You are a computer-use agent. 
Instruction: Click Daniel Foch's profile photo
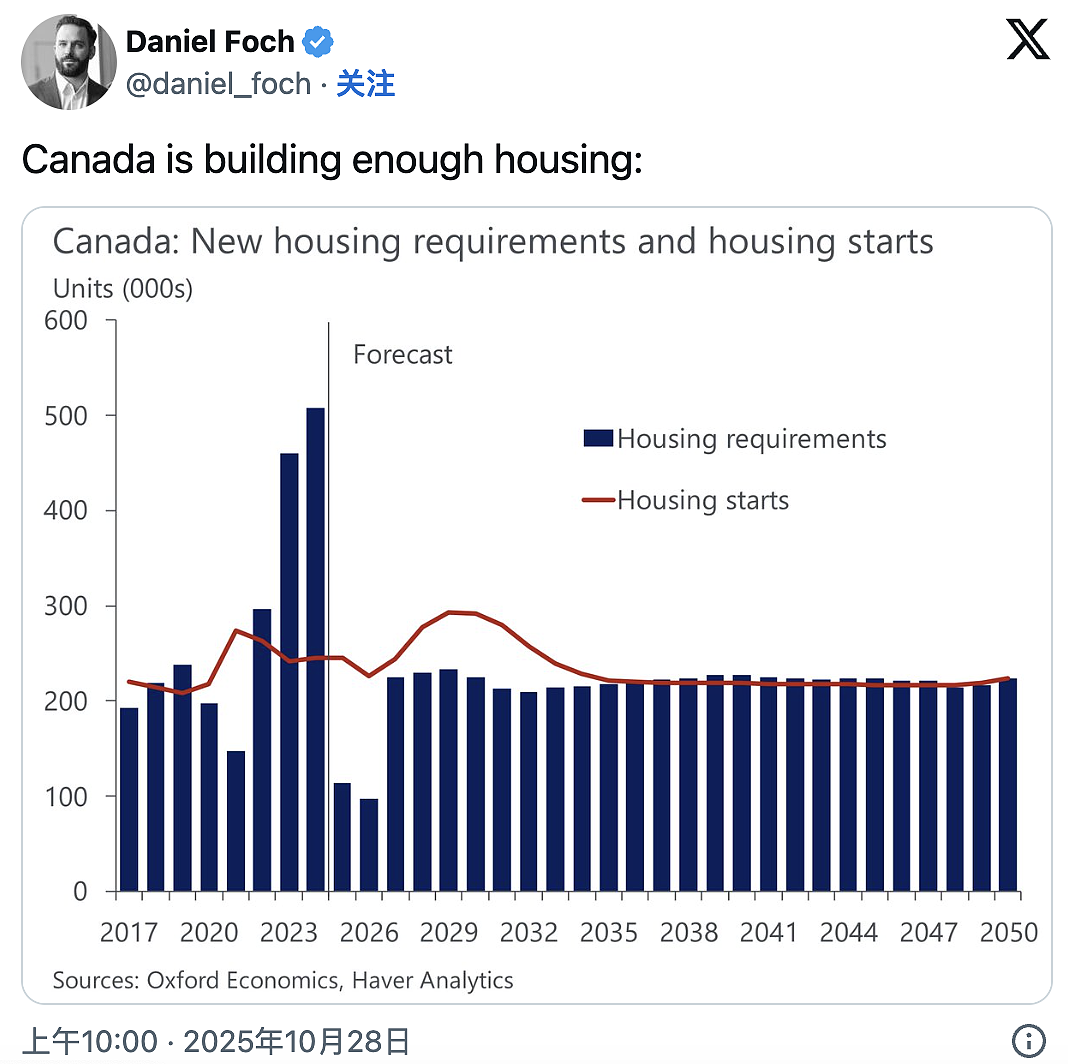69,62
